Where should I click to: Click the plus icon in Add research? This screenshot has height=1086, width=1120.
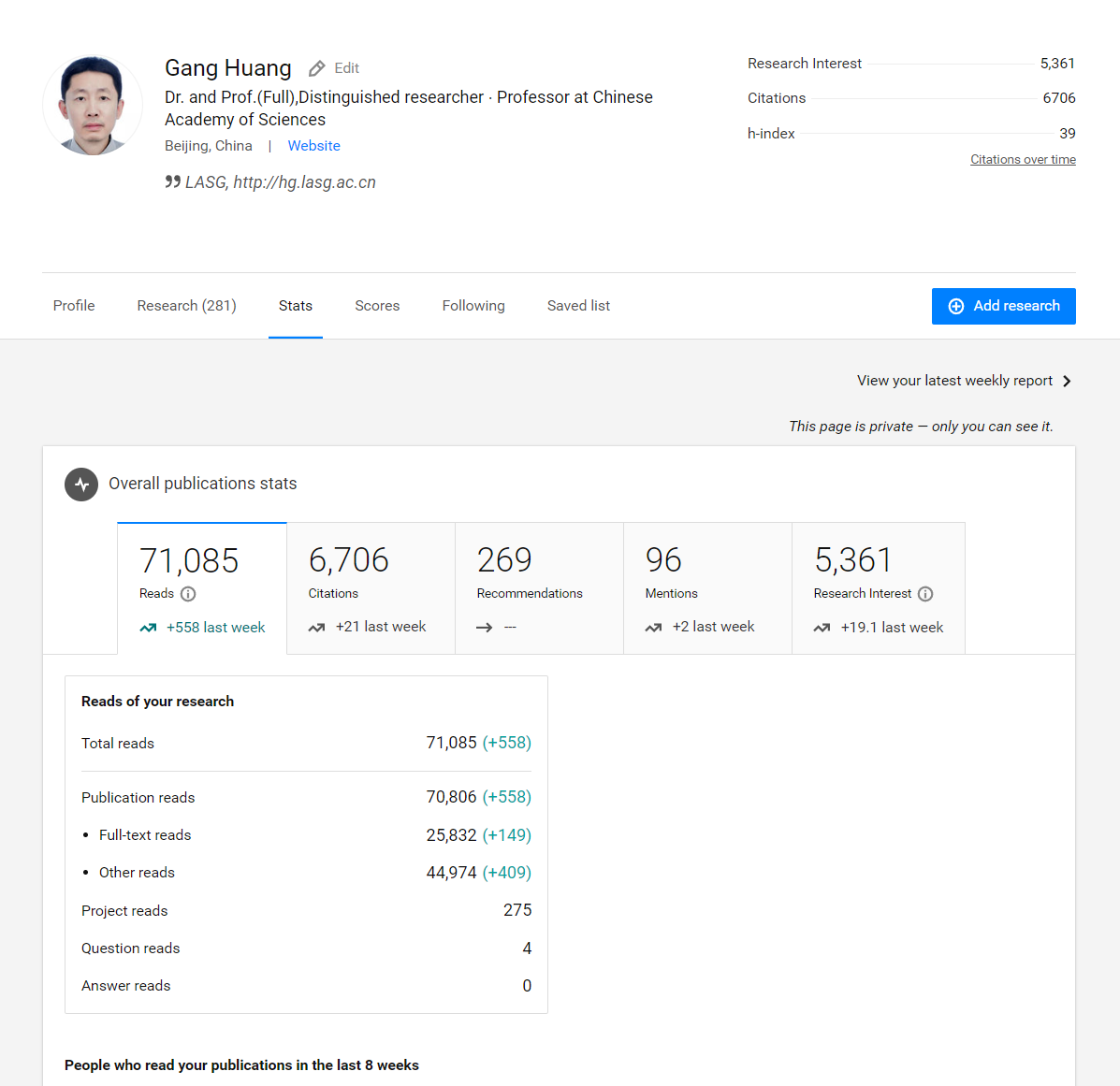tap(955, 306)
